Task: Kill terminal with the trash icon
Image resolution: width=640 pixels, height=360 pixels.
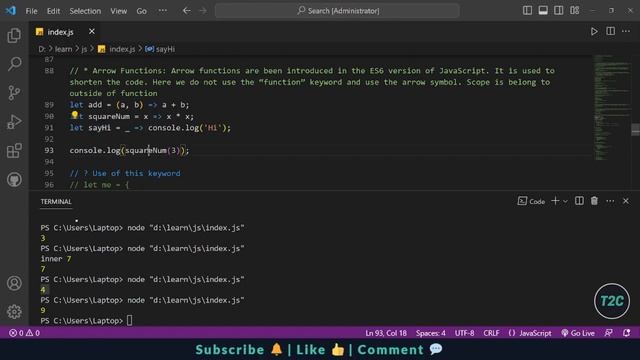Action: 594,201
